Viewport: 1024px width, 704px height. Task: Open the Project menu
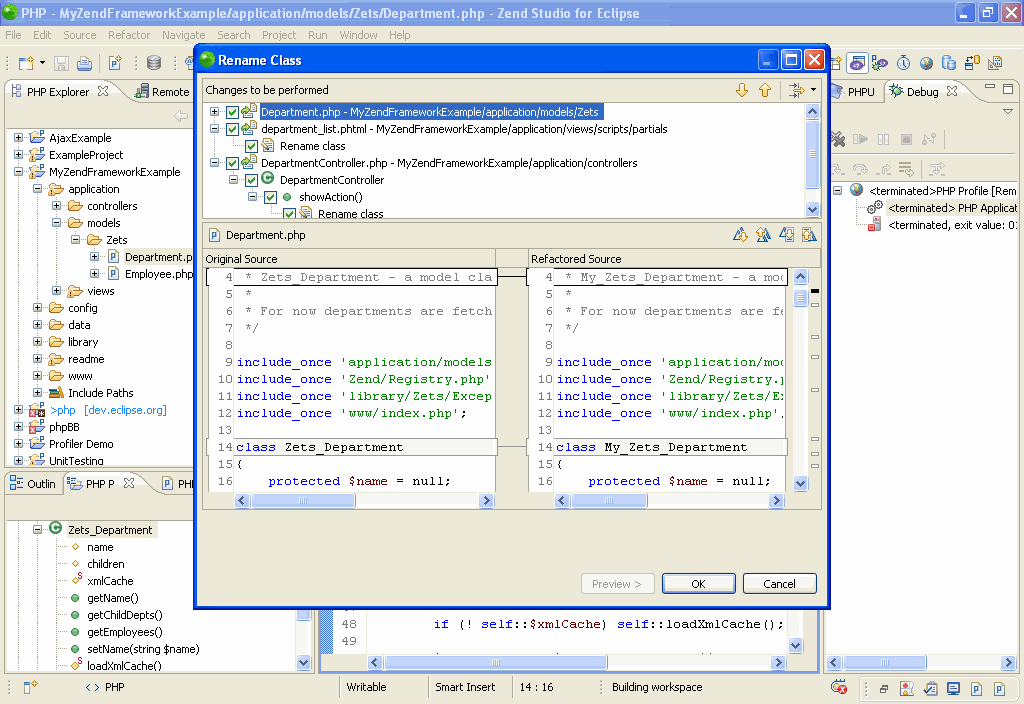(x=279, y=35)
